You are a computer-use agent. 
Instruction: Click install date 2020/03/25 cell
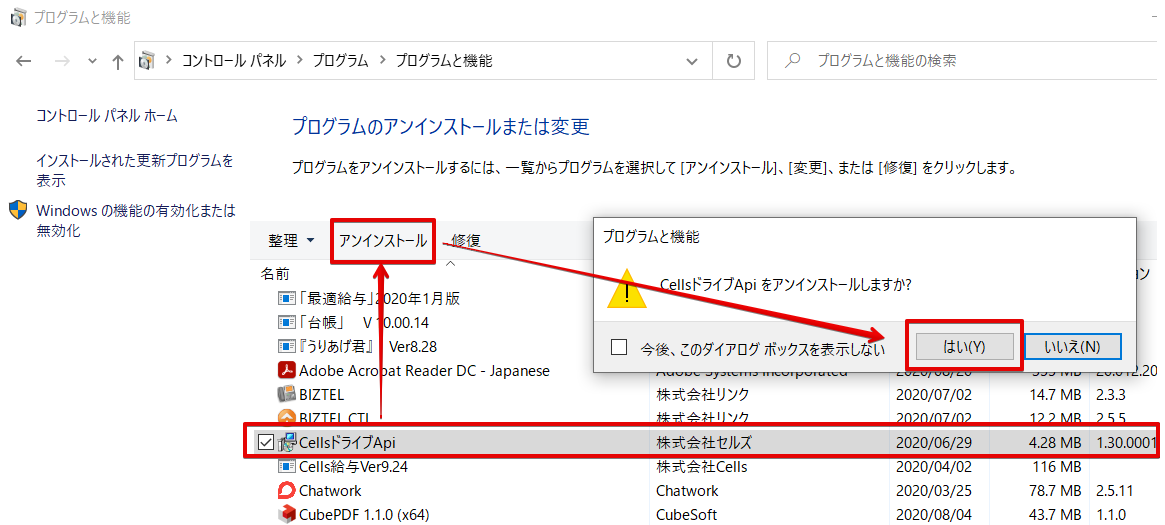click(932, 490)
